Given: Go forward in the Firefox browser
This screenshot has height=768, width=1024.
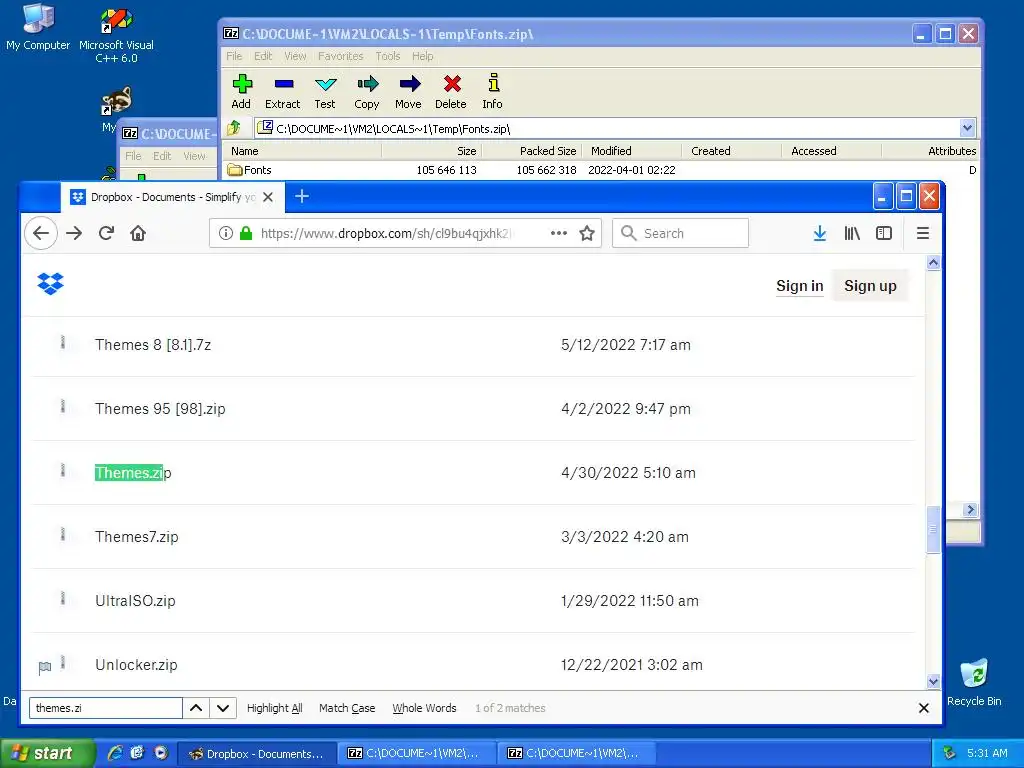Looking at the screenshot, I should [x=74, y=233].
